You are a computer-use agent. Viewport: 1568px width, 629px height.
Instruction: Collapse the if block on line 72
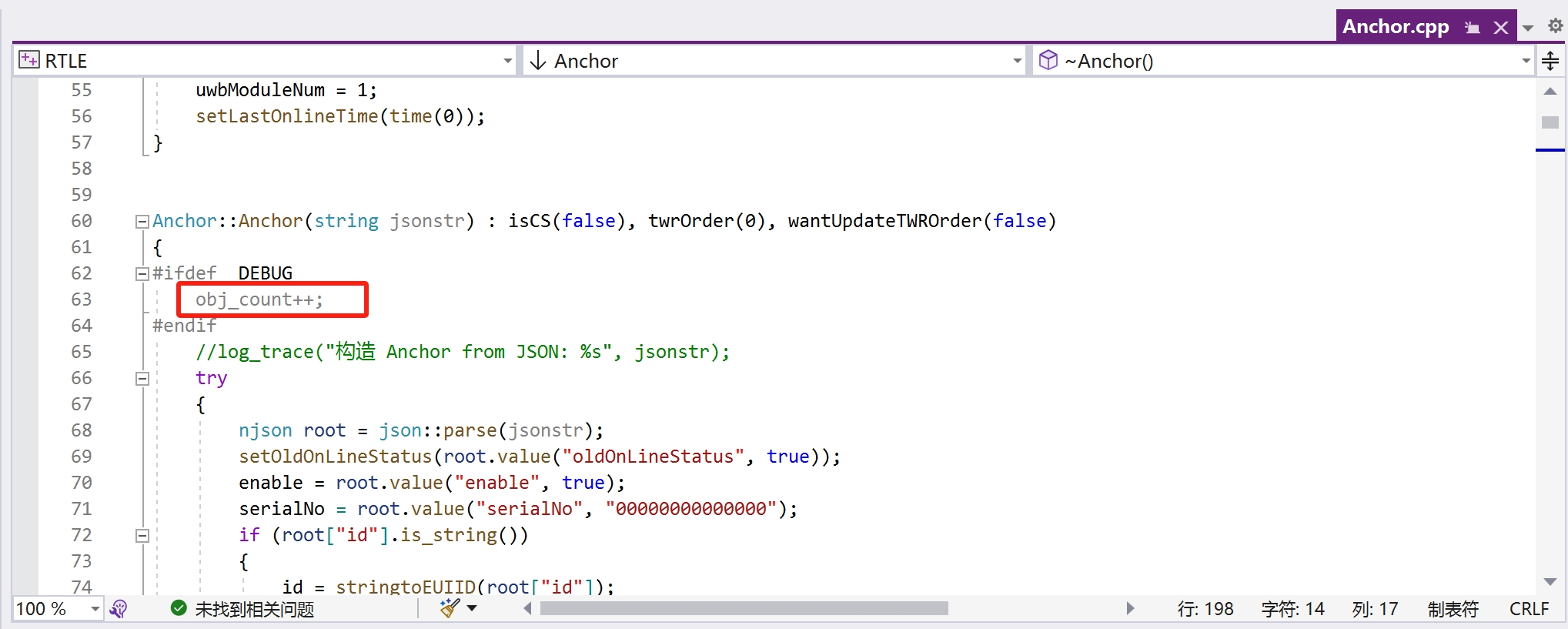(142, 535)
